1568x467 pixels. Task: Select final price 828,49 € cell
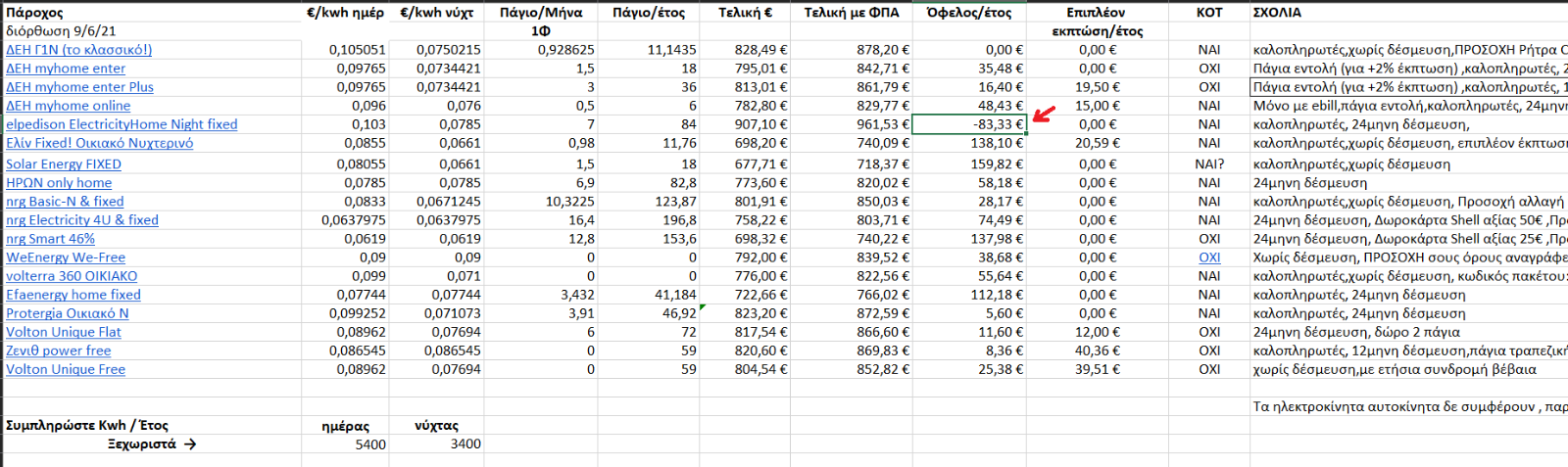(x=745, y=50)
